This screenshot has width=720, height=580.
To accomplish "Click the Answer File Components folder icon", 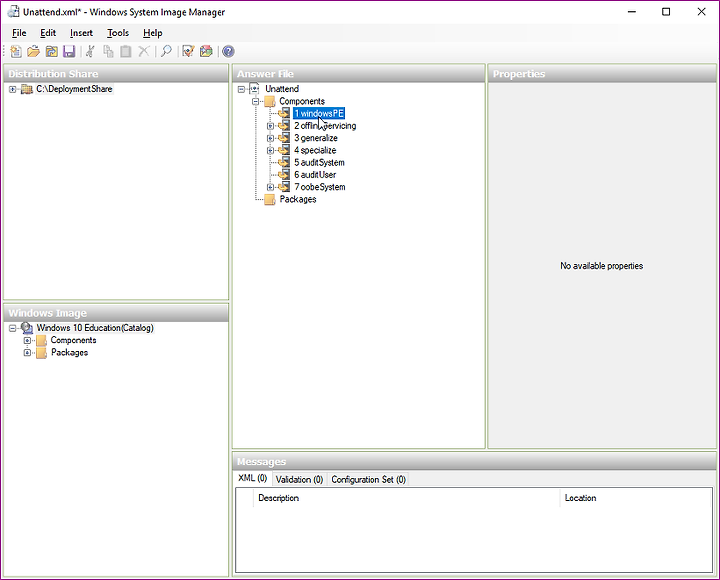I will 270,101.
